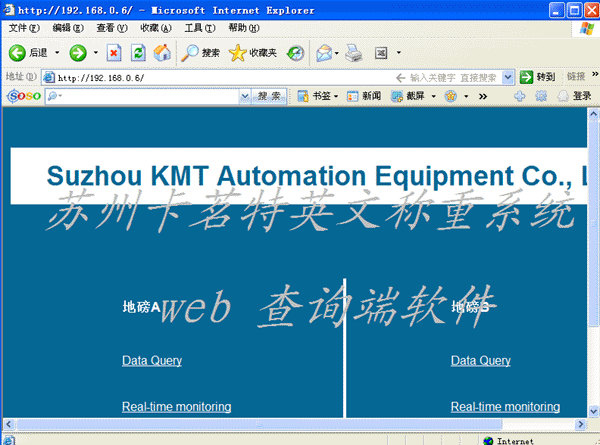Click the Soso plus-shaped icon

click(520, 96)
